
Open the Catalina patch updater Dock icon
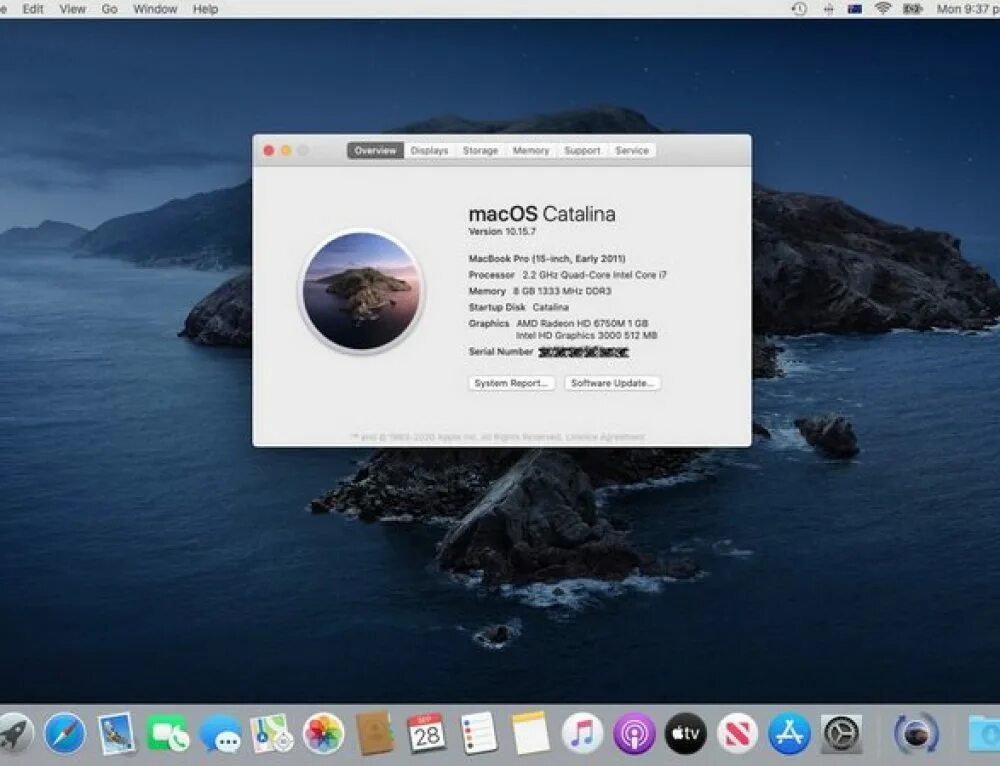(916, 733)
